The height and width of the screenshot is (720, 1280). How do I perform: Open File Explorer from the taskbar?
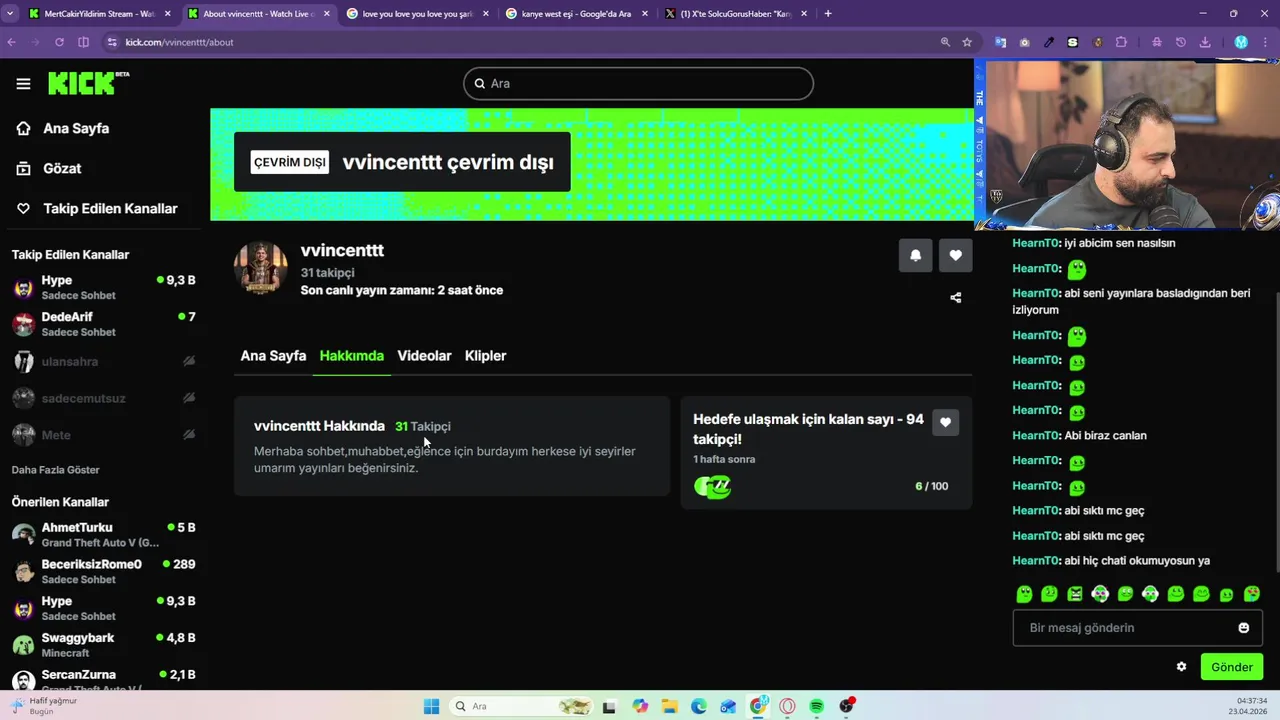pyautogui.click(x=669, y=706)
